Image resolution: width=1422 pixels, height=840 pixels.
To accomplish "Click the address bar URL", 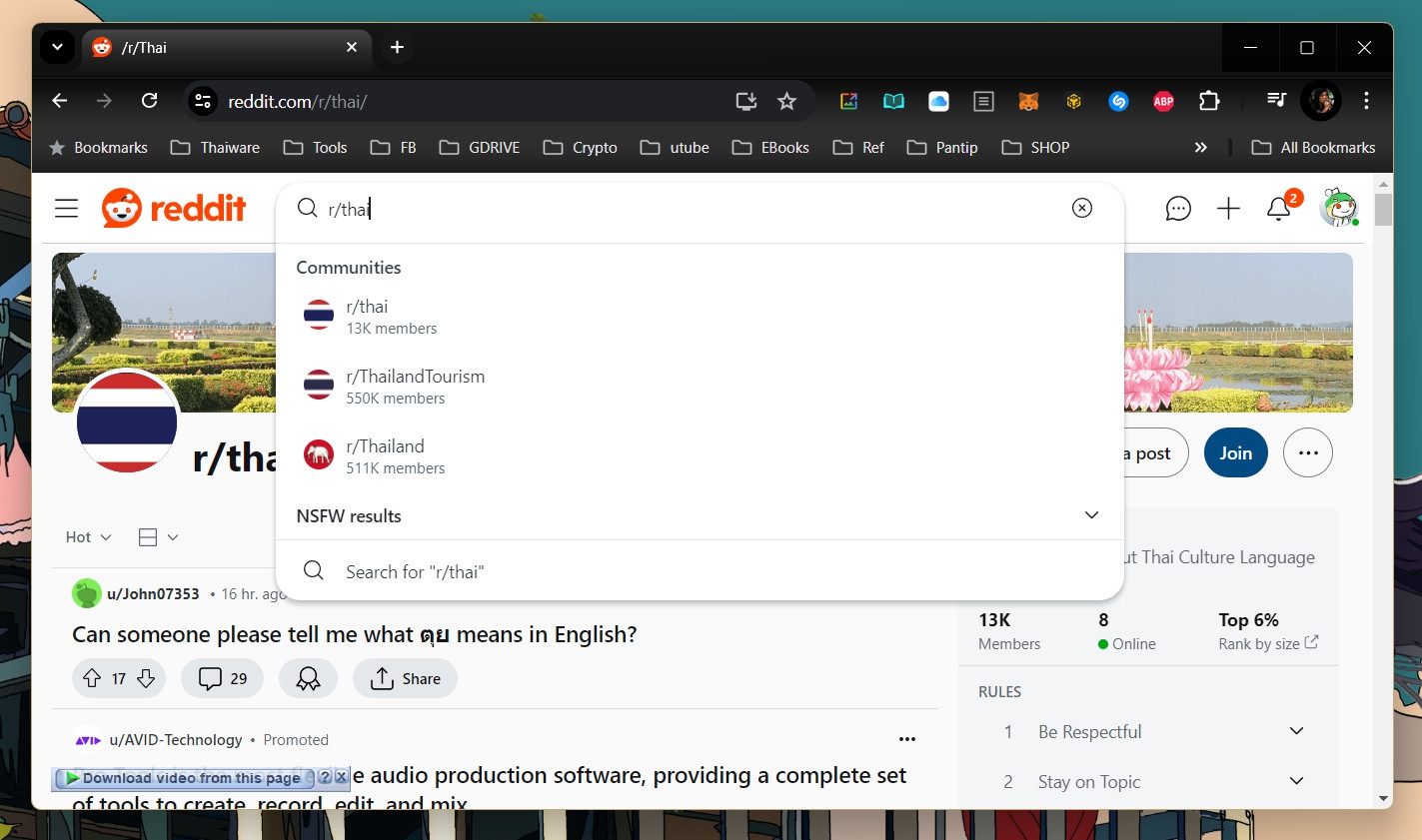I will 298,102.
